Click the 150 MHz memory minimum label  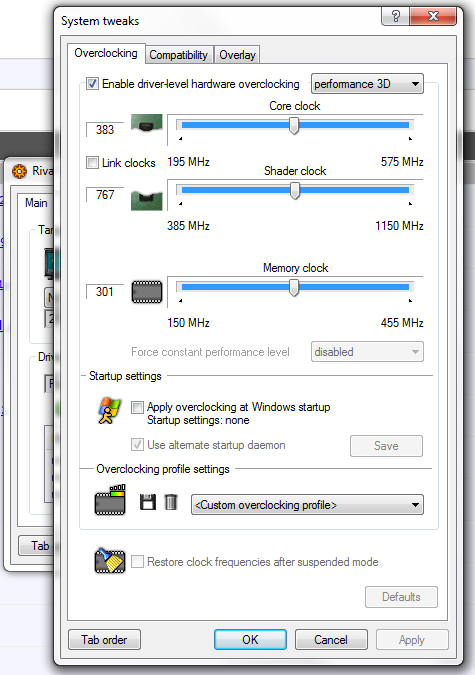(188, 323)
